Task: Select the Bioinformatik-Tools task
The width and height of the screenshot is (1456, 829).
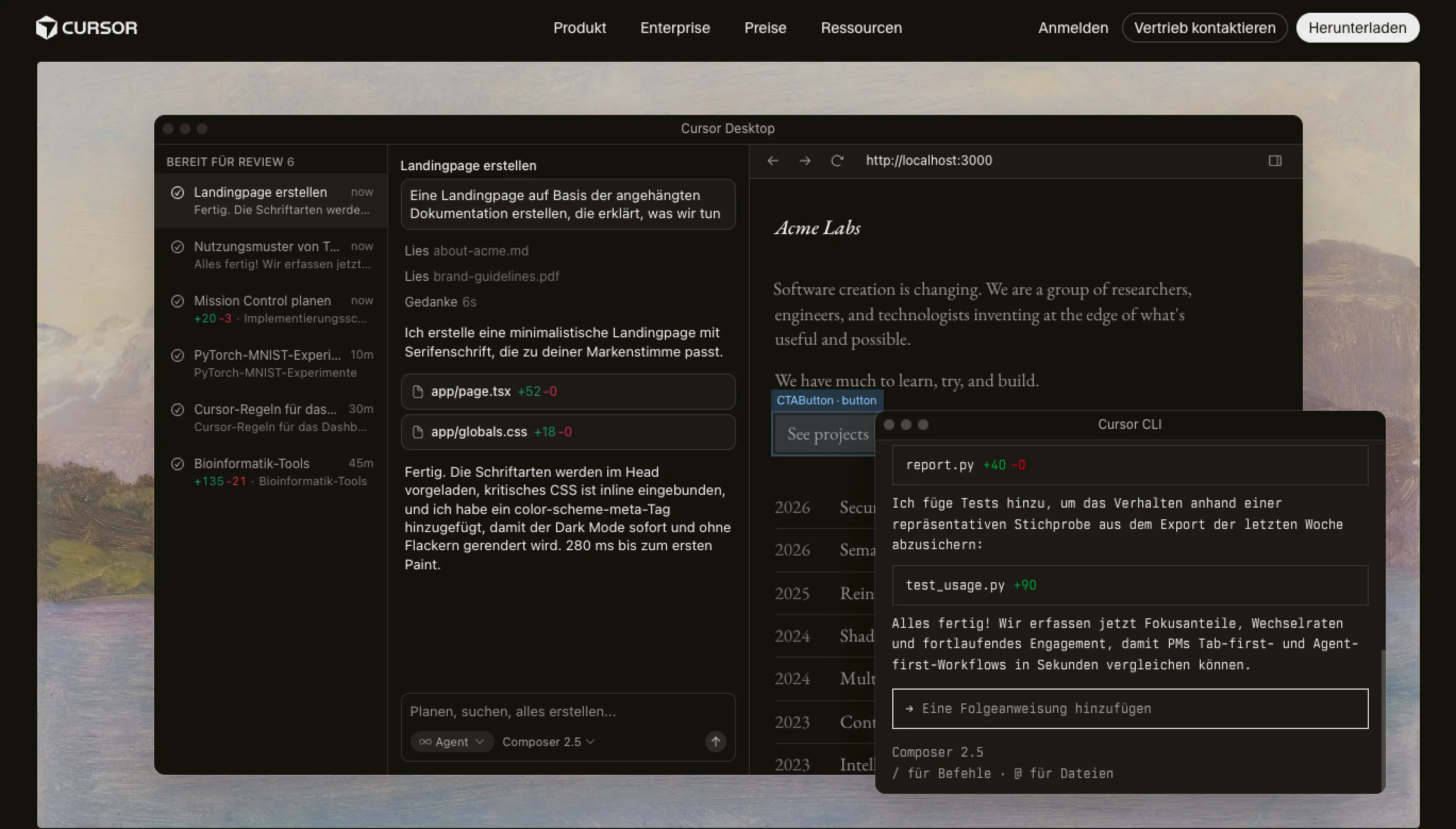Action: 271,471
